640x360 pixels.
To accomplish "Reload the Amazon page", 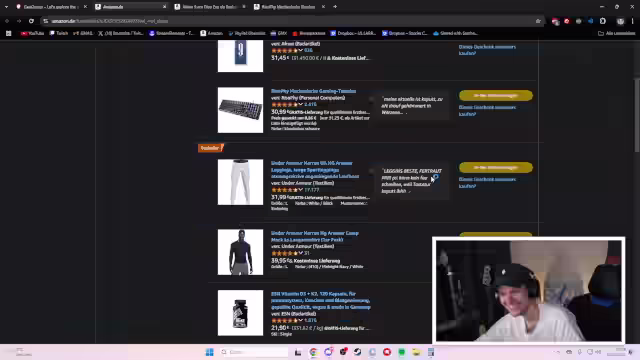I will click(31, 21).
